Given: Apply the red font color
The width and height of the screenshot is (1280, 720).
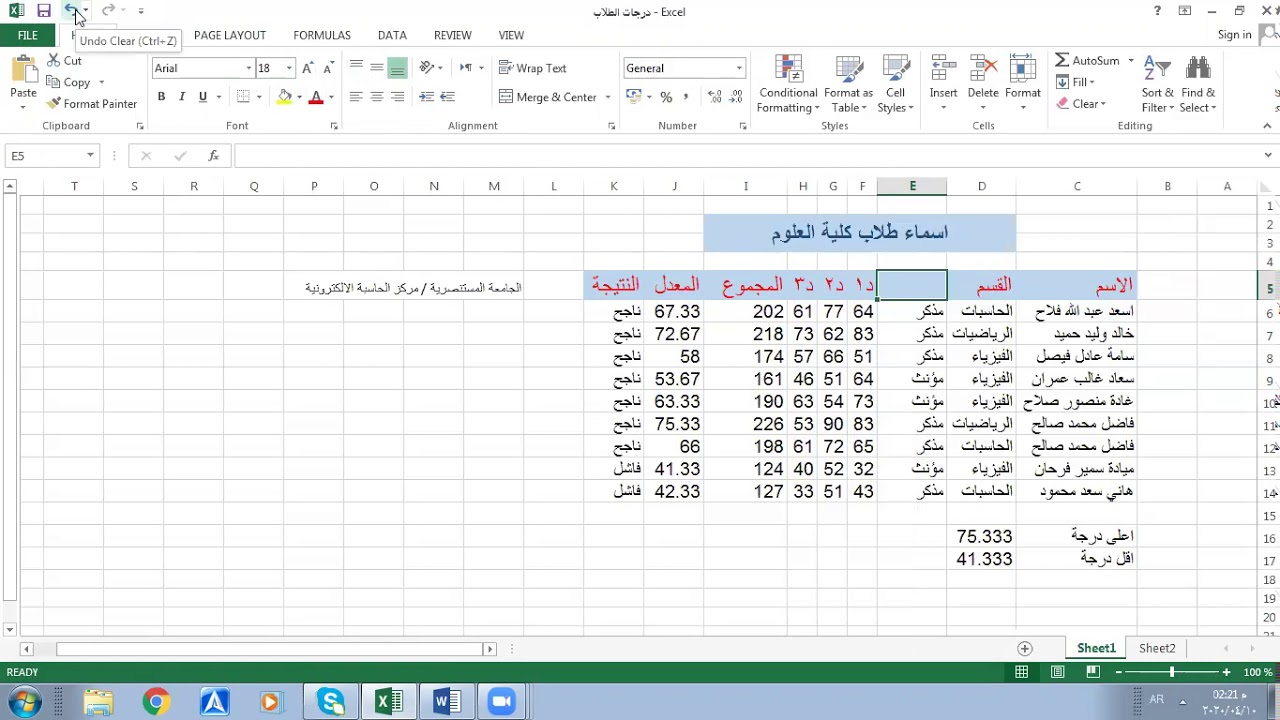Looking at the screenshot, I should pos(316,97).
